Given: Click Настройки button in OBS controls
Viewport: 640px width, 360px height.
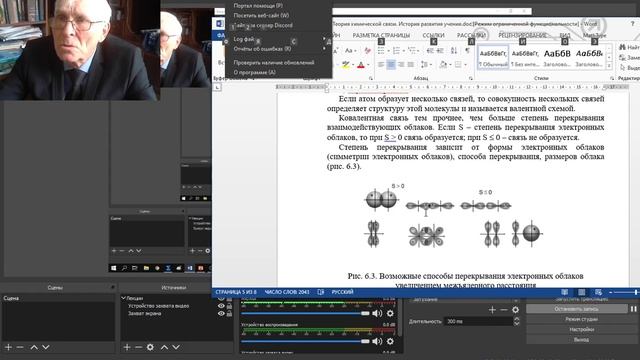Looking at the screenshot, I should coord(581,329).
